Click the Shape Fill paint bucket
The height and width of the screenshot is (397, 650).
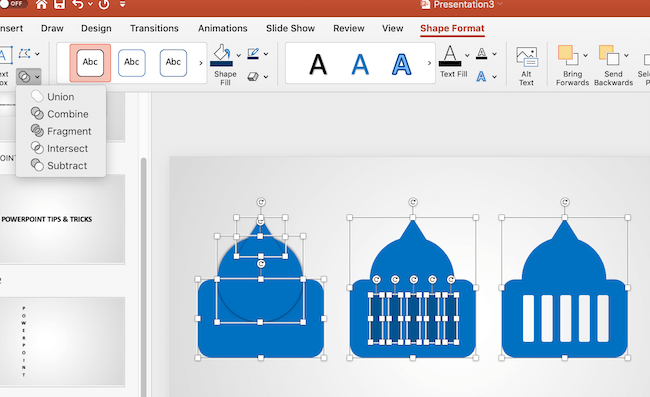(221, 56)
